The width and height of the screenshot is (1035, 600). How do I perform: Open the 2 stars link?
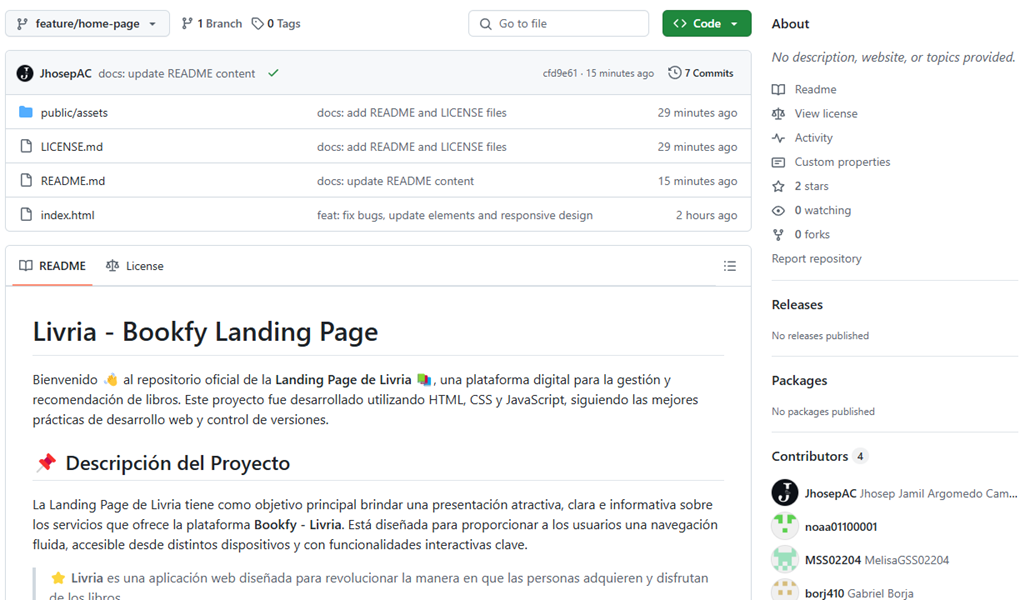tap(811, 186)
